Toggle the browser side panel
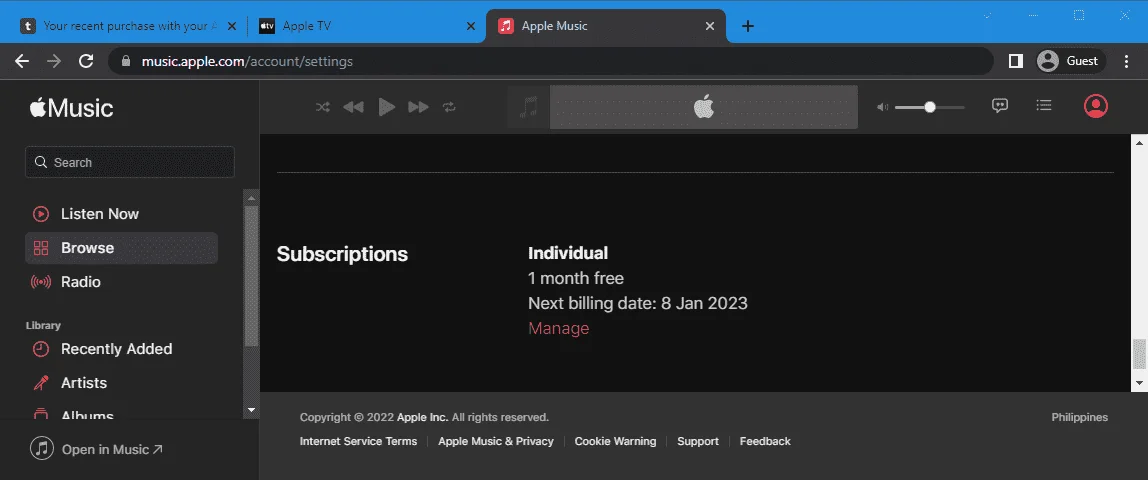The image size is (1148, 480). coord(1015,61)
